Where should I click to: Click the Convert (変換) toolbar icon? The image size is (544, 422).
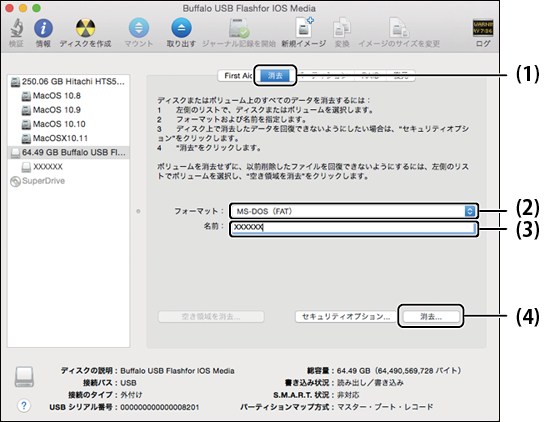point(342,28)
